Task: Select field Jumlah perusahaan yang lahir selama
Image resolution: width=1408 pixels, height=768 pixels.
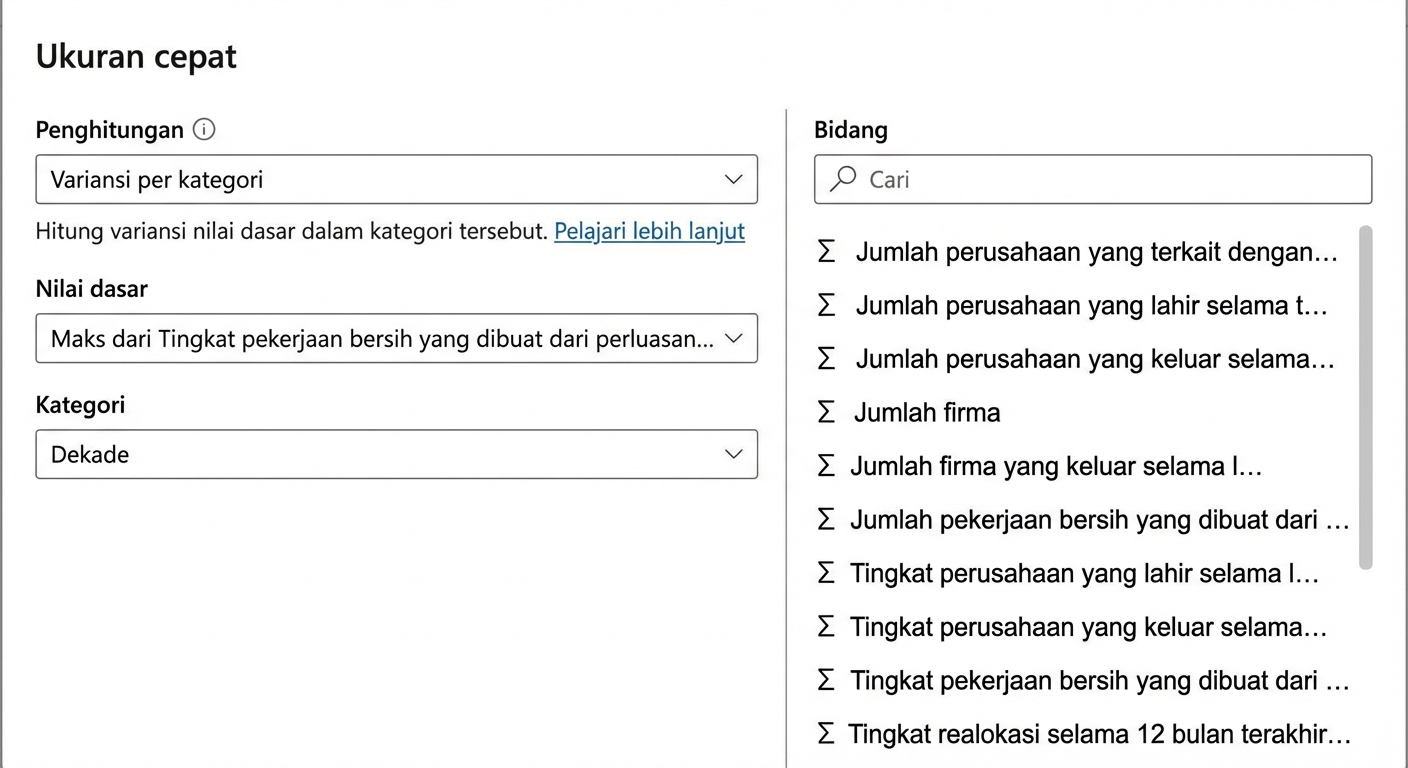Action: 1090,306
